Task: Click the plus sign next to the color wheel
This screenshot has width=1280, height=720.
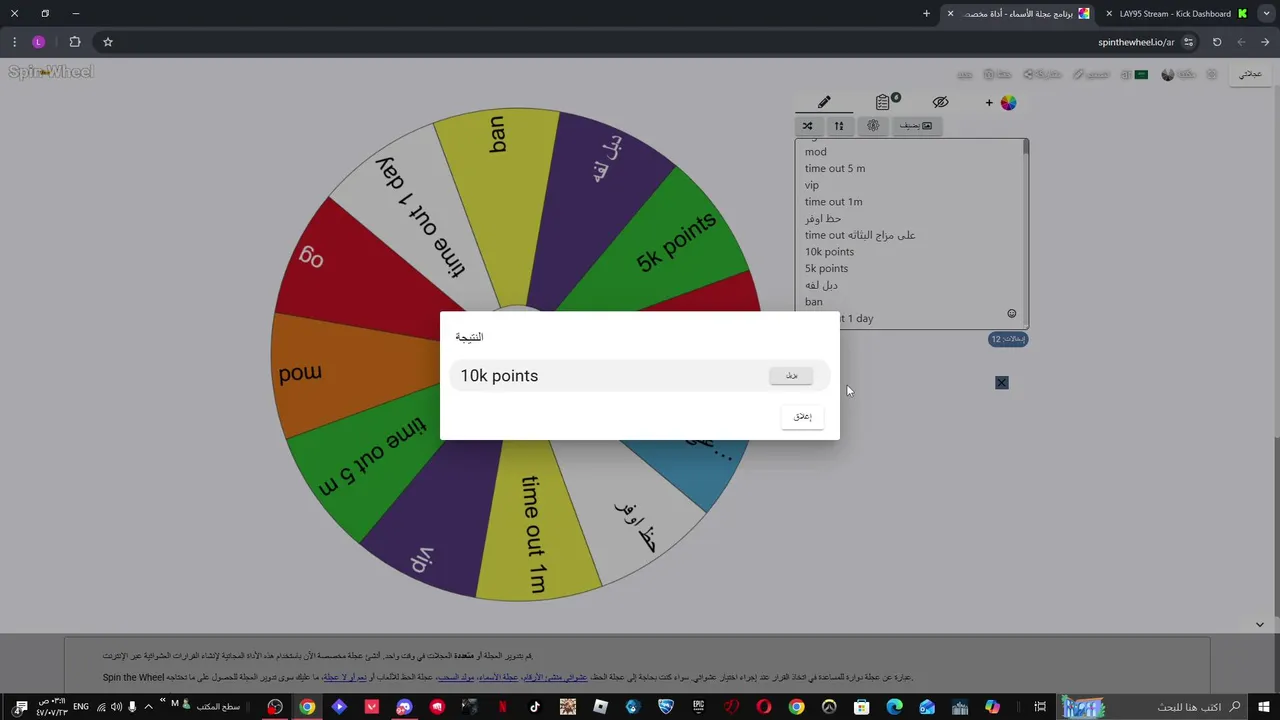Action: (989, 102)
